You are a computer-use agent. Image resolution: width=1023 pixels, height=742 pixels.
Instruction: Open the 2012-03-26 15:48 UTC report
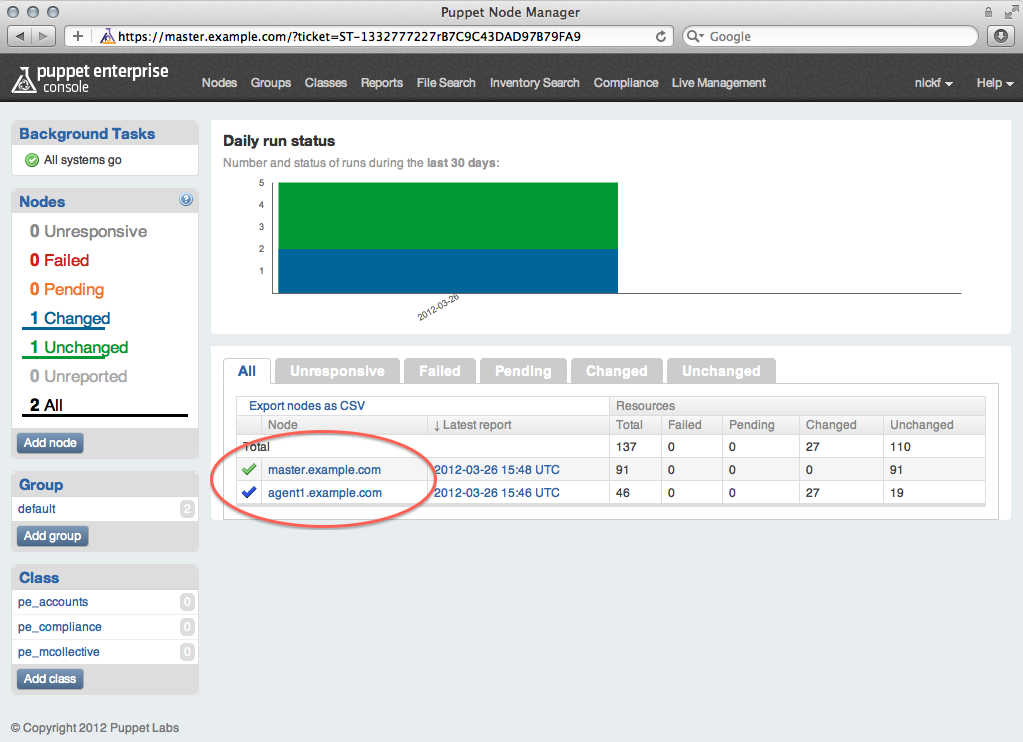[x=496, y=469]
